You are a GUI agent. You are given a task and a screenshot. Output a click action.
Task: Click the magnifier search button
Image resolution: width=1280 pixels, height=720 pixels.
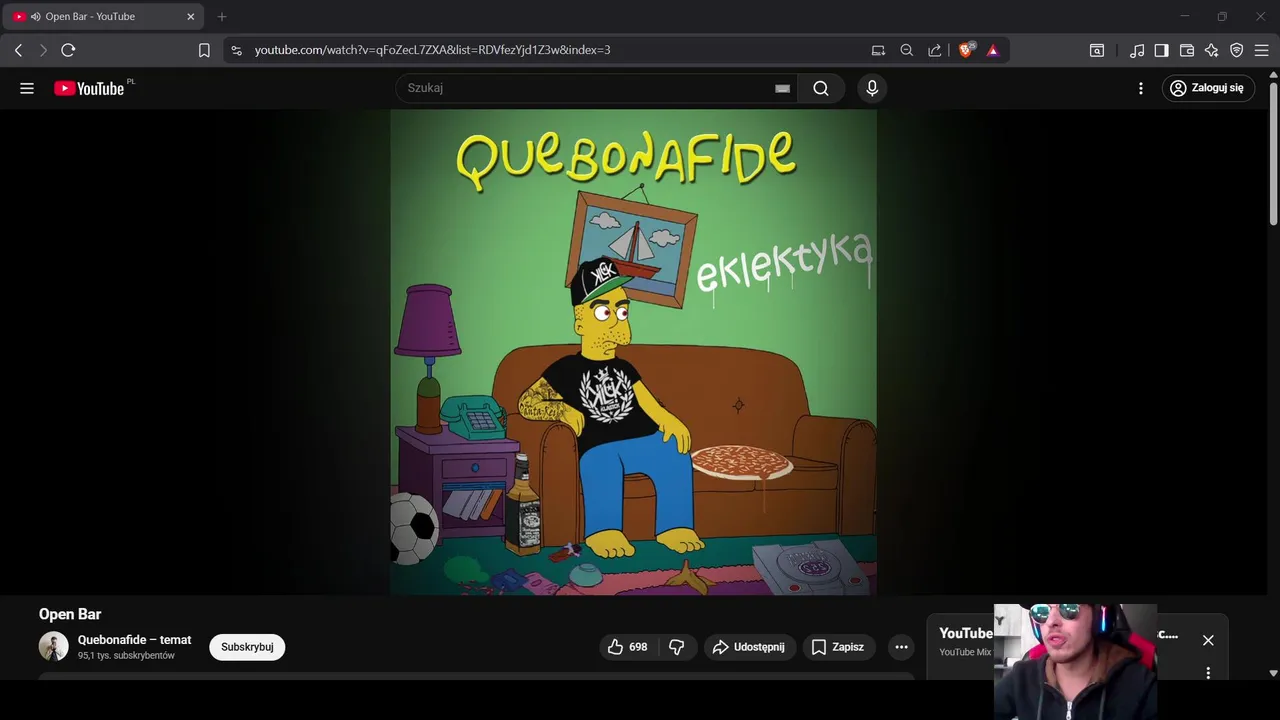pos(821,88)
